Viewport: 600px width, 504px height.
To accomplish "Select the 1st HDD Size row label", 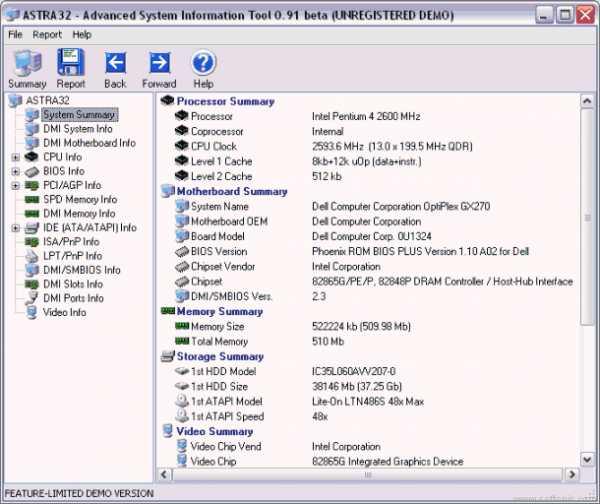I will pyautogui.click(x=219, y=387).
